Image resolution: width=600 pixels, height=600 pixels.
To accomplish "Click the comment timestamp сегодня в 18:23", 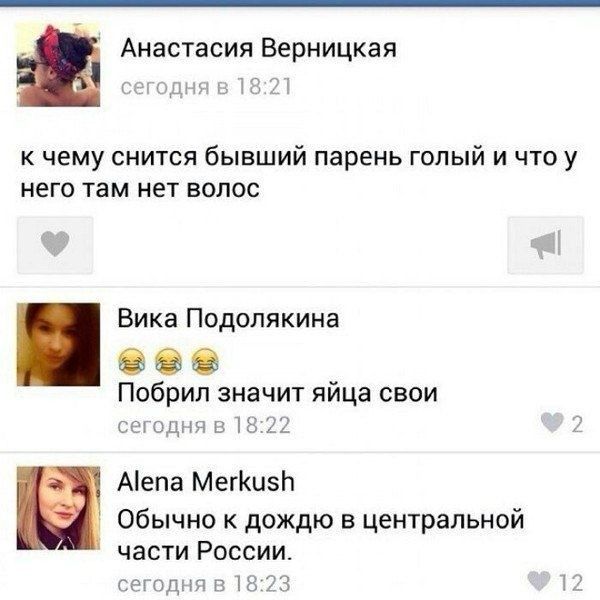I will coord(204,584).
